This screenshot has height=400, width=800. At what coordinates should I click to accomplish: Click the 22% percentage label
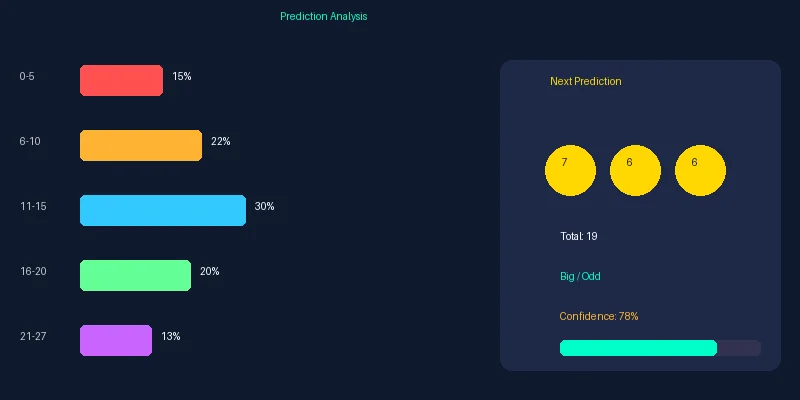(x=220, y=141)
